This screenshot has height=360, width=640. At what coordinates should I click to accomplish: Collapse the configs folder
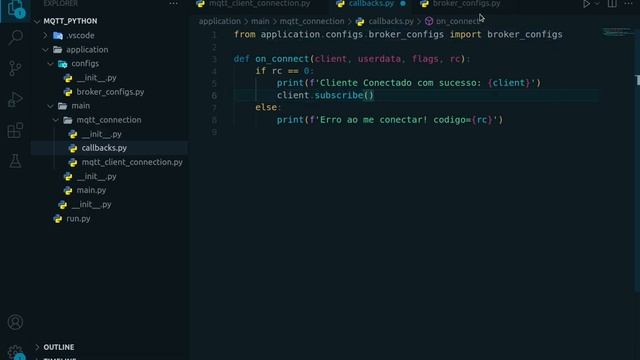point(51,64)
